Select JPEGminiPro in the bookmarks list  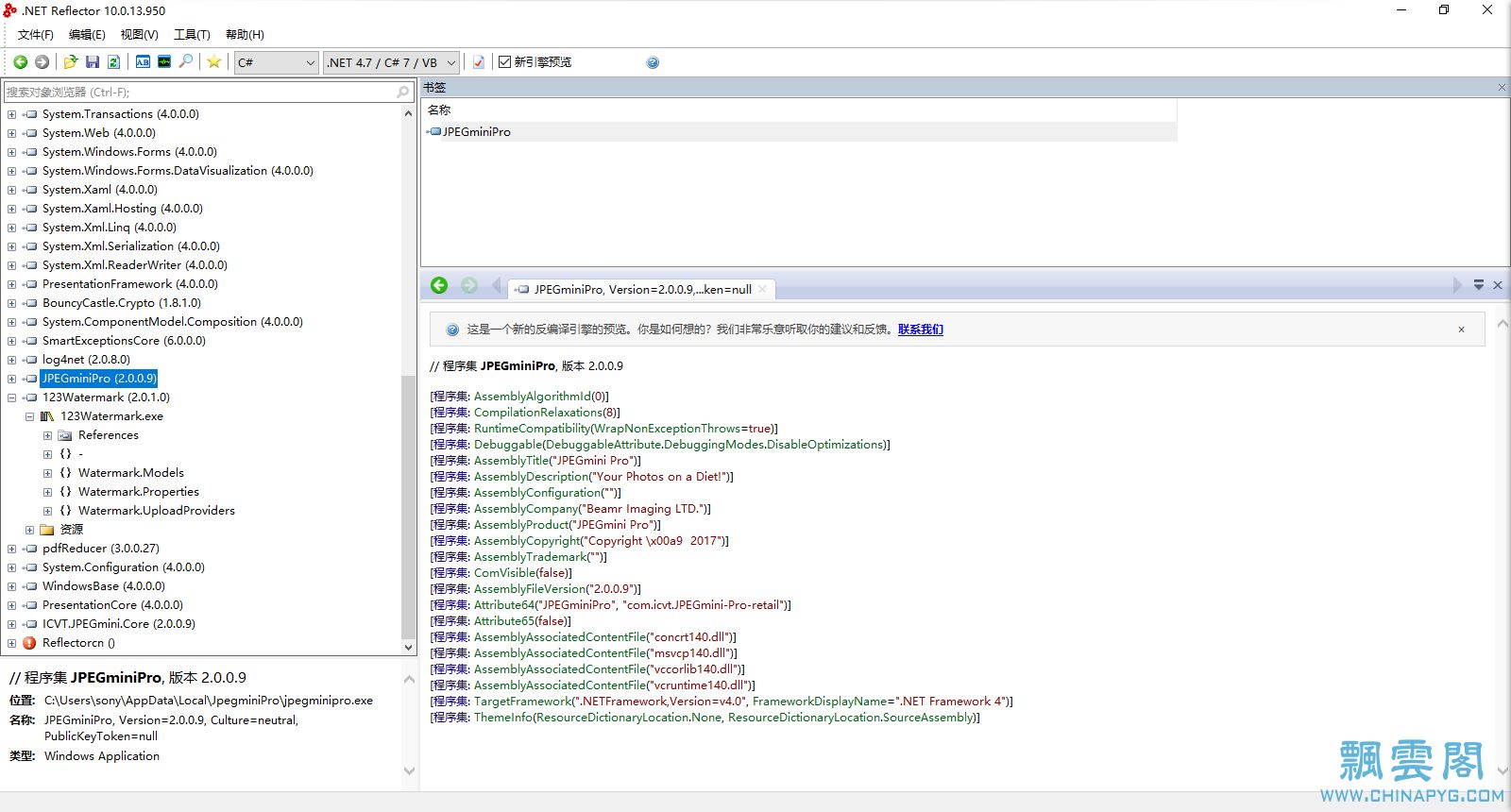tap(476, 132)
